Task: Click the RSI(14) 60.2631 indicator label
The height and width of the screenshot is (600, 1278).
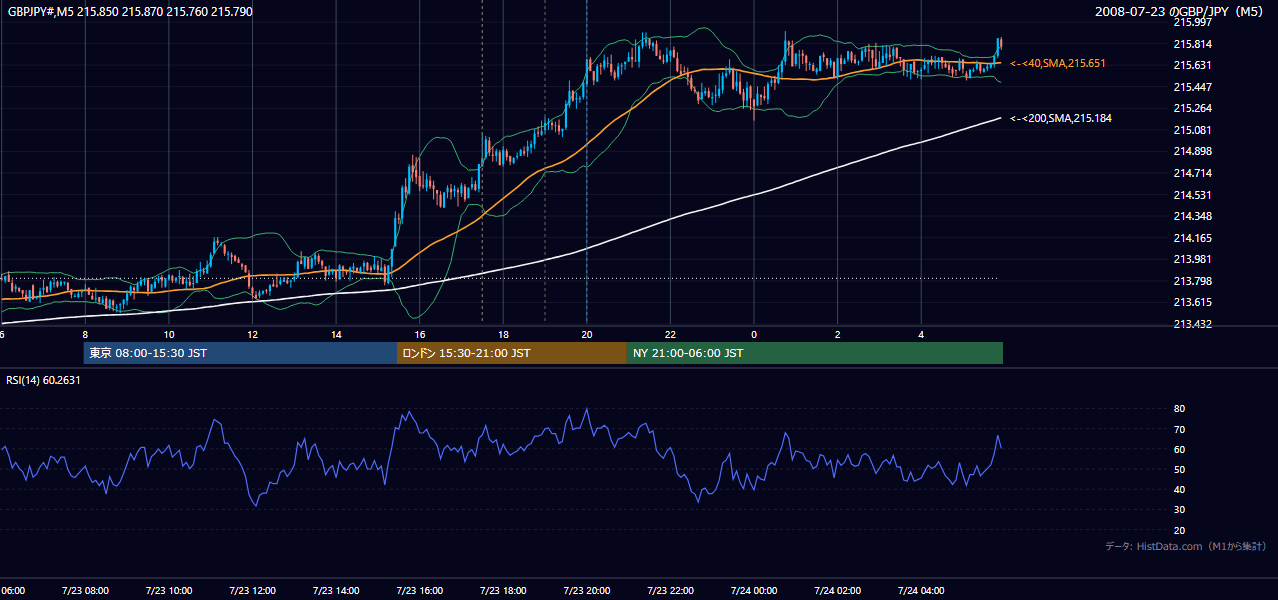Action: [x=43, y=379]
